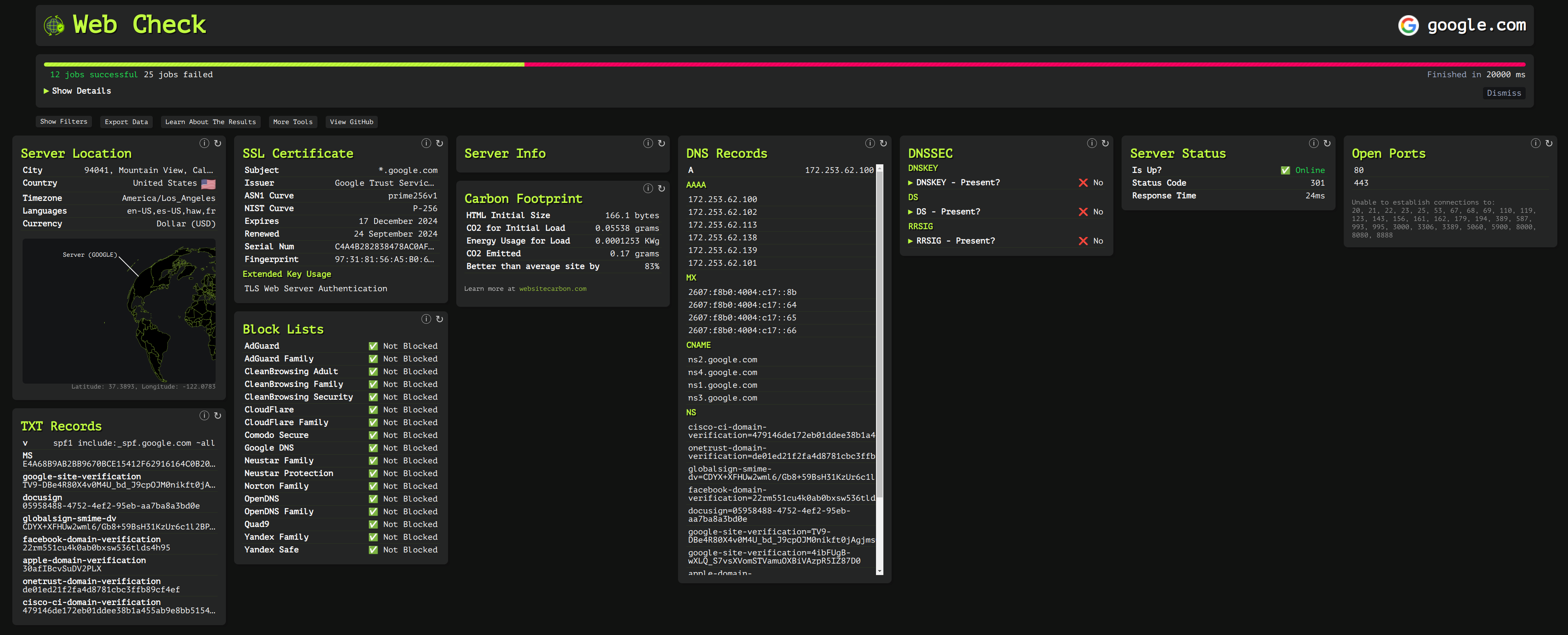Refresh the Carbon Footprint card

point(661,188)
